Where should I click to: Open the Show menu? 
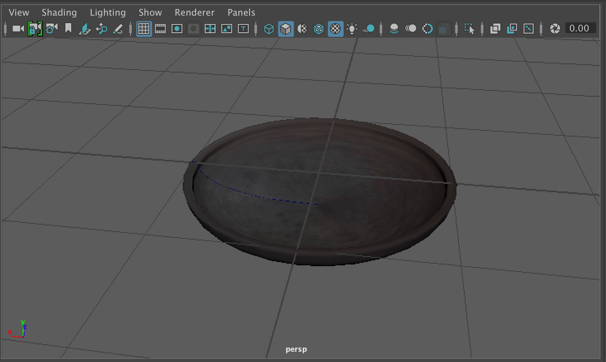click(x=150, y=13)
